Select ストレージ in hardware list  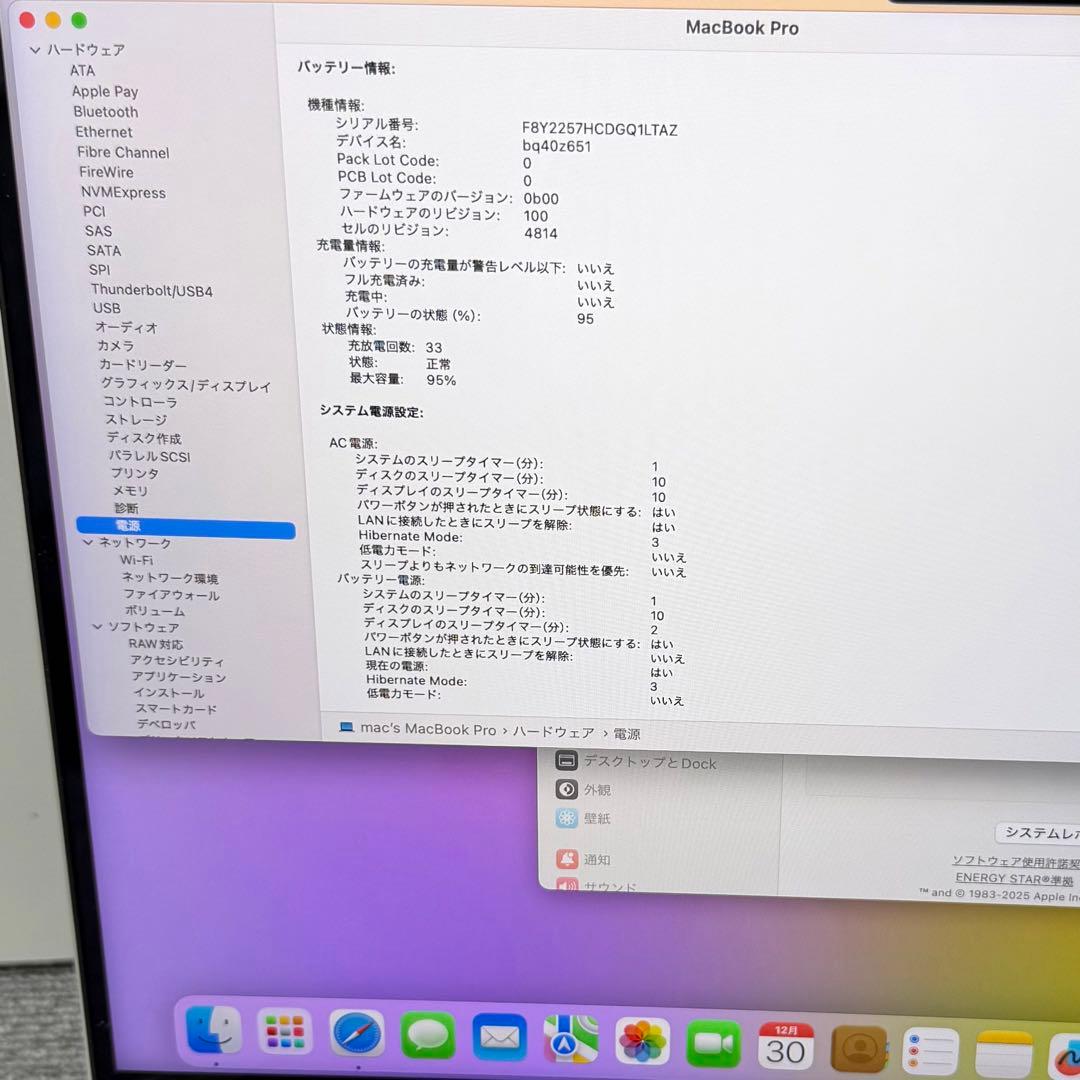(x=136, y=419)
